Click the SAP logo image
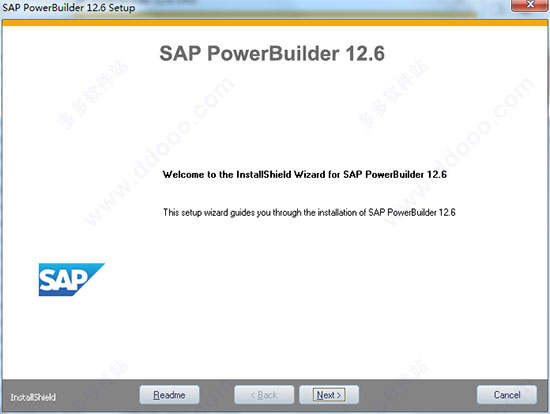The width and height of the screenshot is (550, 414). (71, 279)
